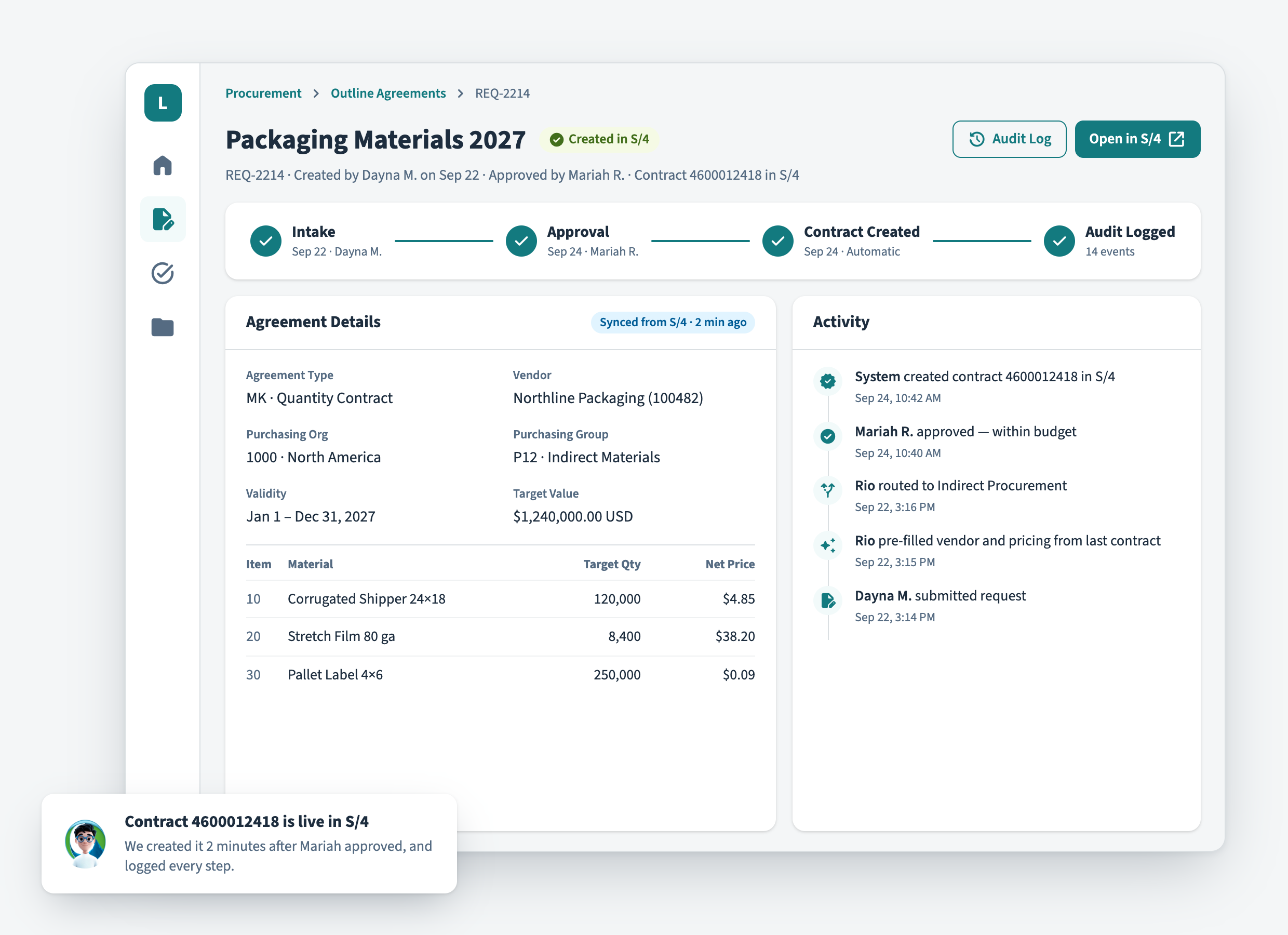Click the routing icon beside Rio routed entry

[828, 490]
